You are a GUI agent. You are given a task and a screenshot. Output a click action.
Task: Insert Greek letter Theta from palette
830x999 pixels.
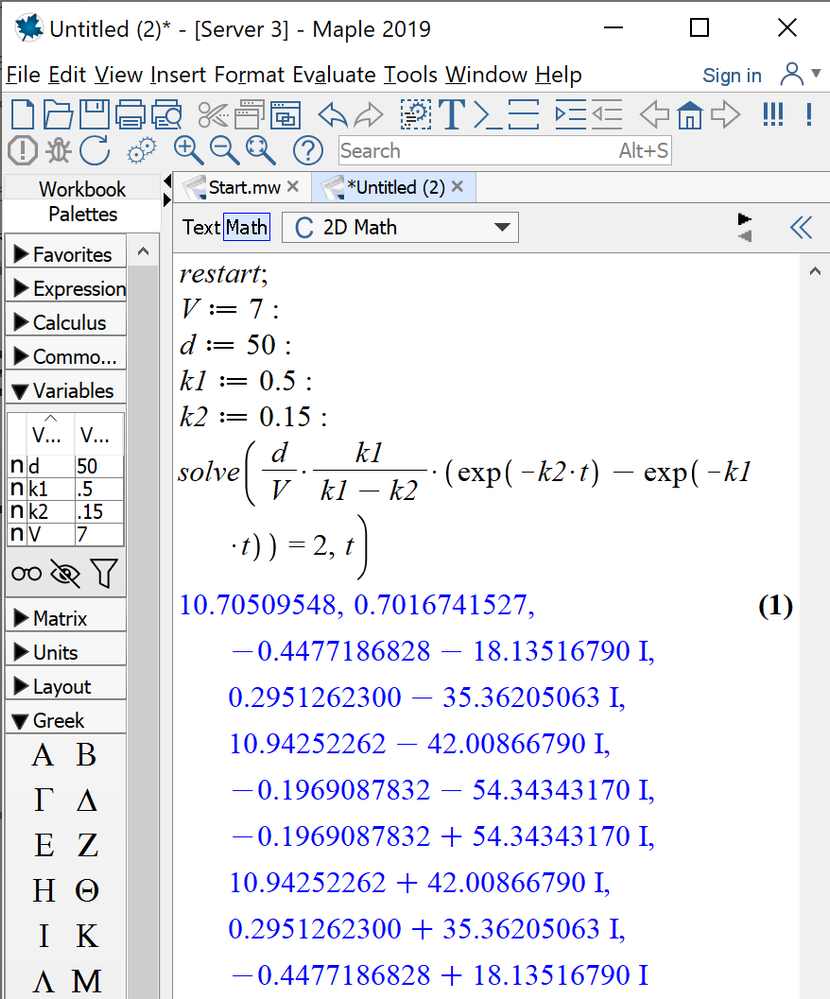87,891
